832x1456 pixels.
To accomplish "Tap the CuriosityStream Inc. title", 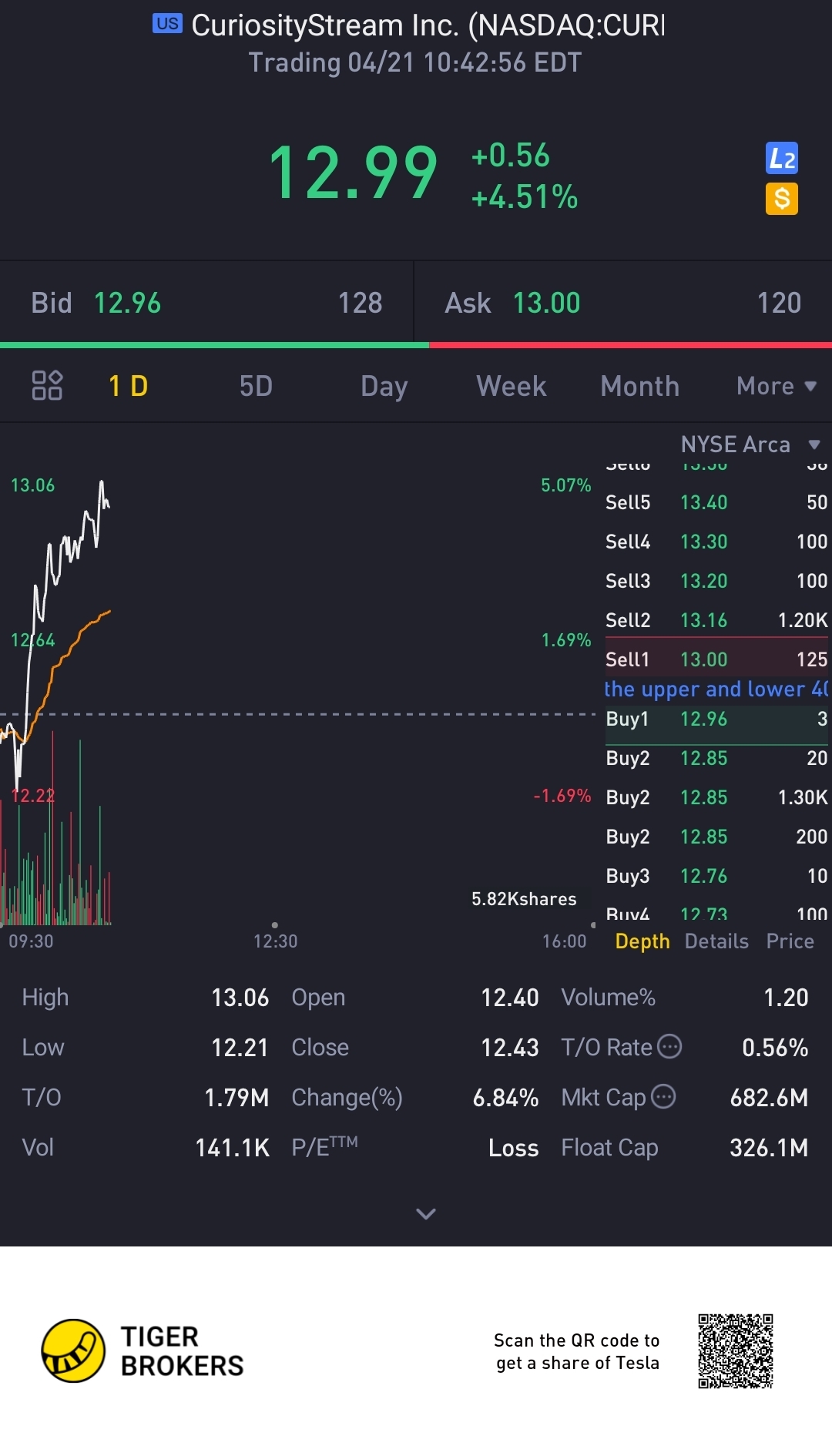I will tap(427, 25).
